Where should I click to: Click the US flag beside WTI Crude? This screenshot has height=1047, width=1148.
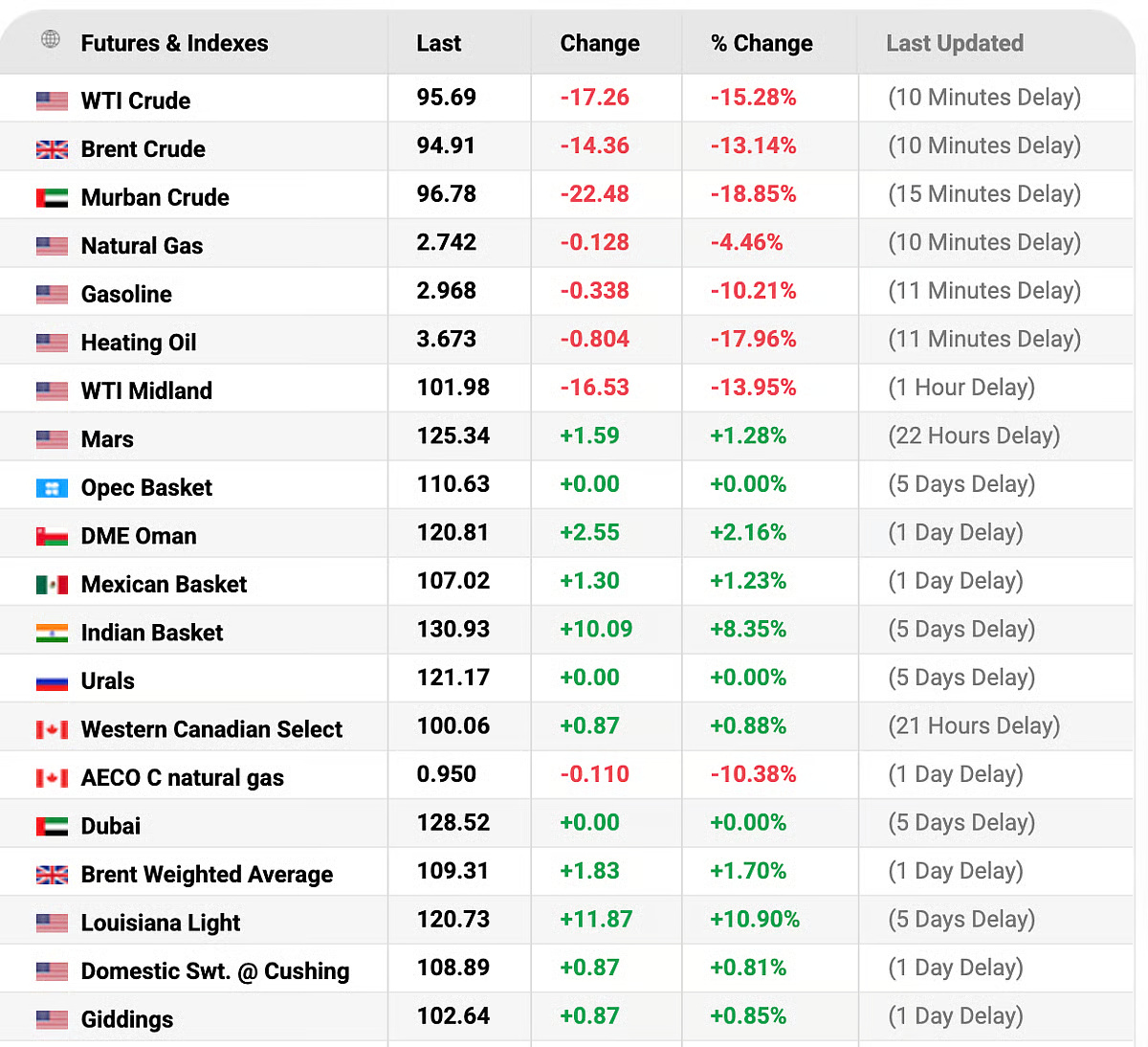[x=52, y=100]
